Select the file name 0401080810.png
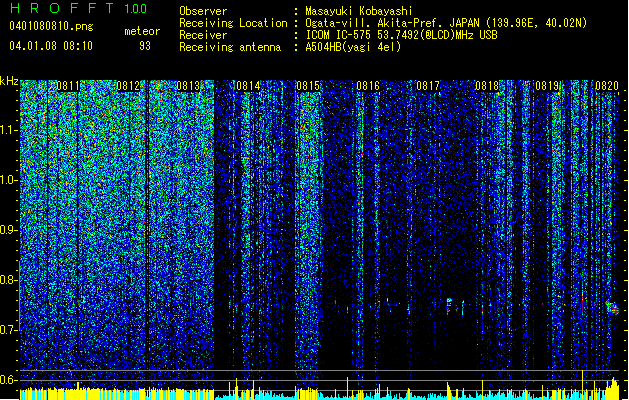 pos(51,26)
